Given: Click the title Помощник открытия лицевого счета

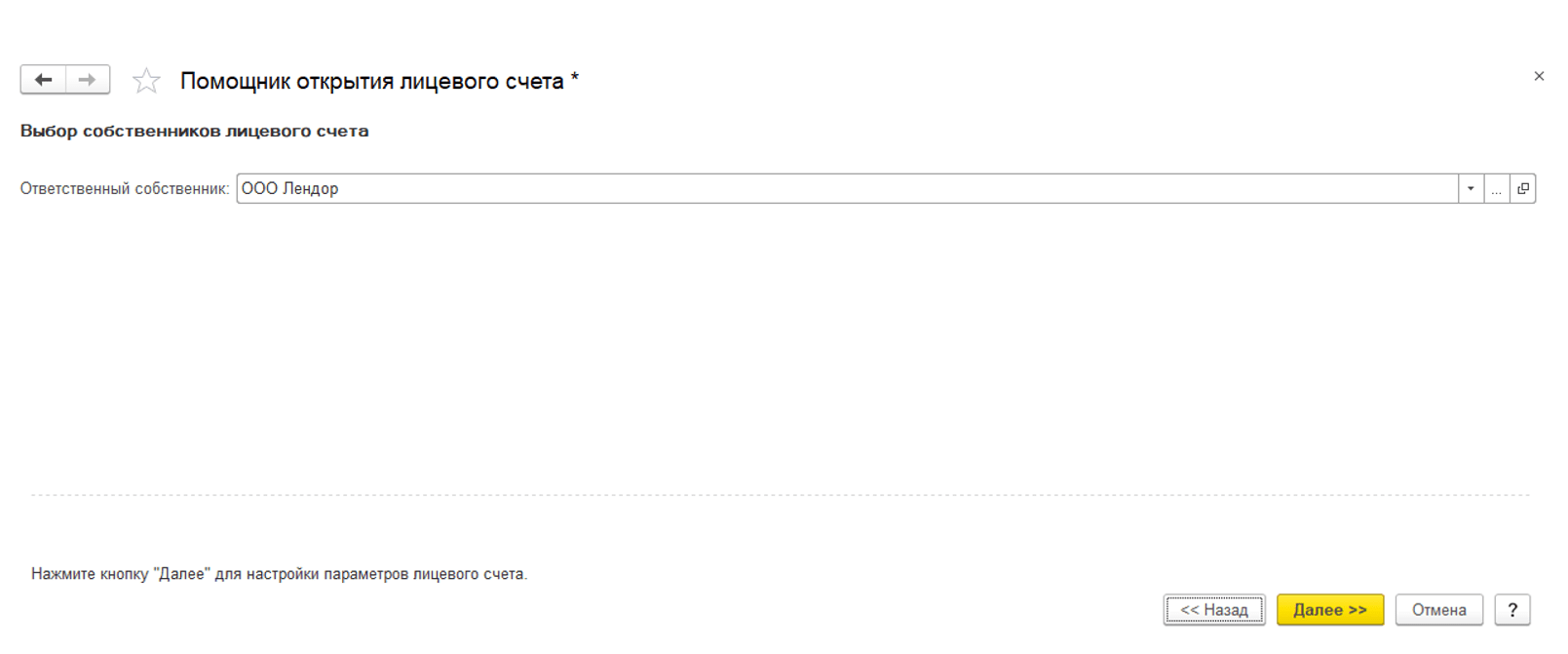Looking at the screenshot, I should pos(371,81).
